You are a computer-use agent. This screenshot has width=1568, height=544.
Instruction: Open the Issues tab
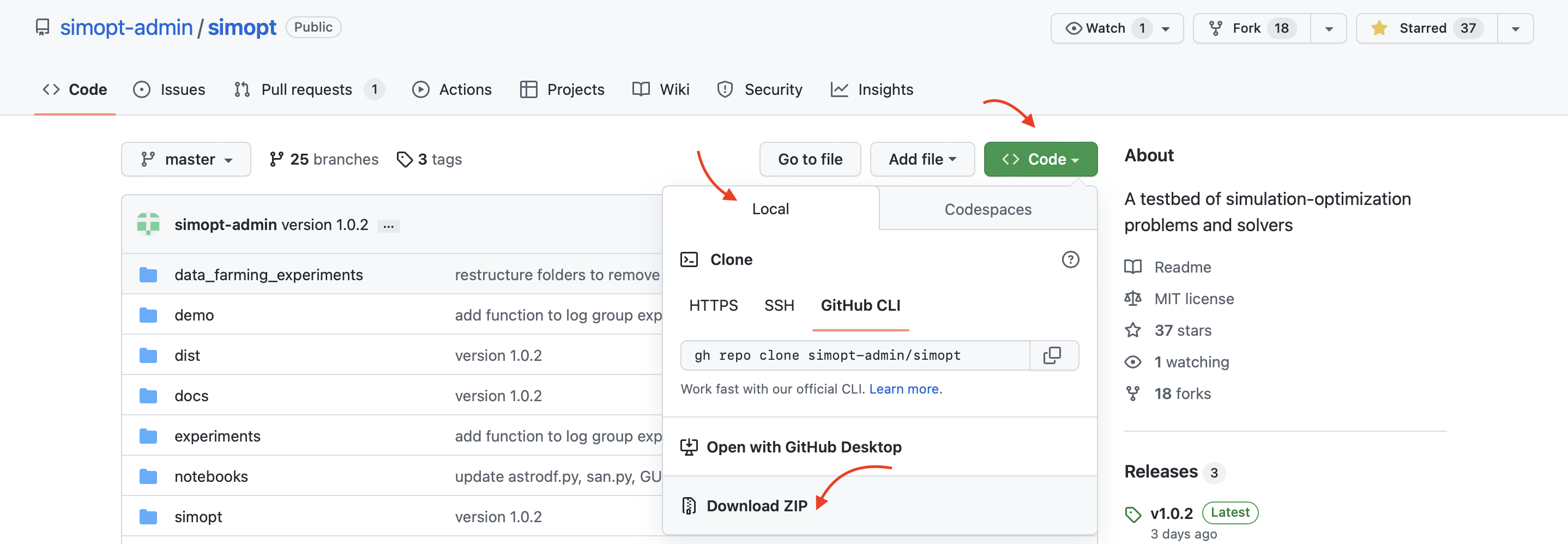(x=169, y=89)
